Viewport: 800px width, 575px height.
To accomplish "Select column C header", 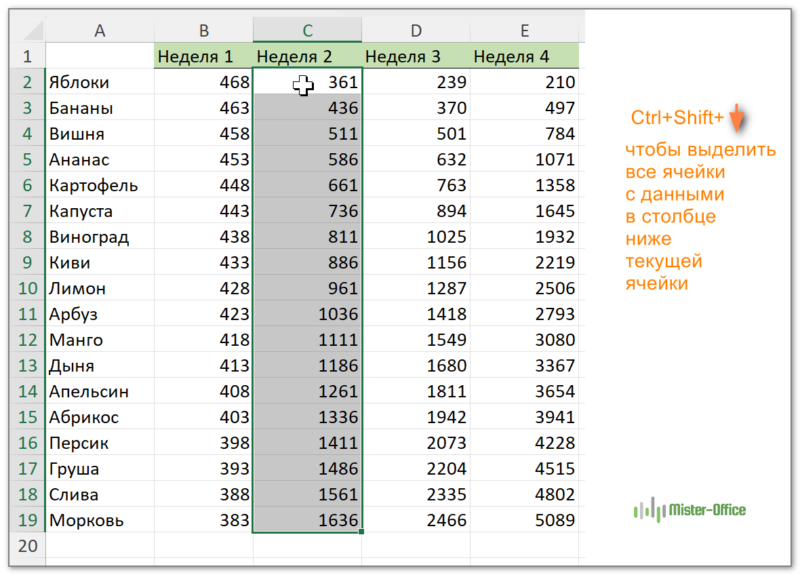I will (307, 31).
